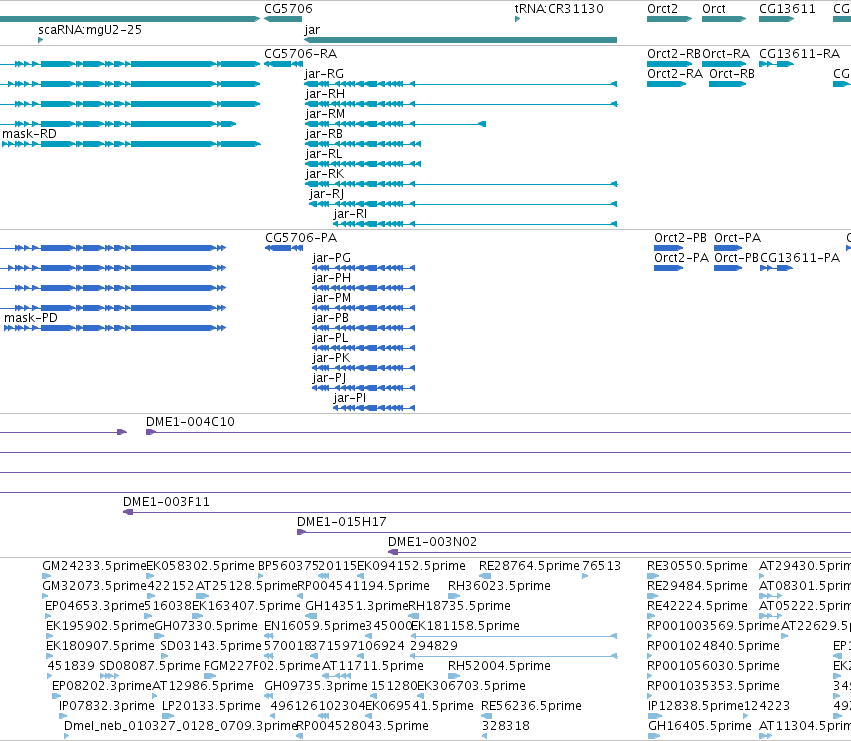This screenshot has height=741, width=851.
Task: Select the mask-RD transcript label
Action: tap(29, 134)
